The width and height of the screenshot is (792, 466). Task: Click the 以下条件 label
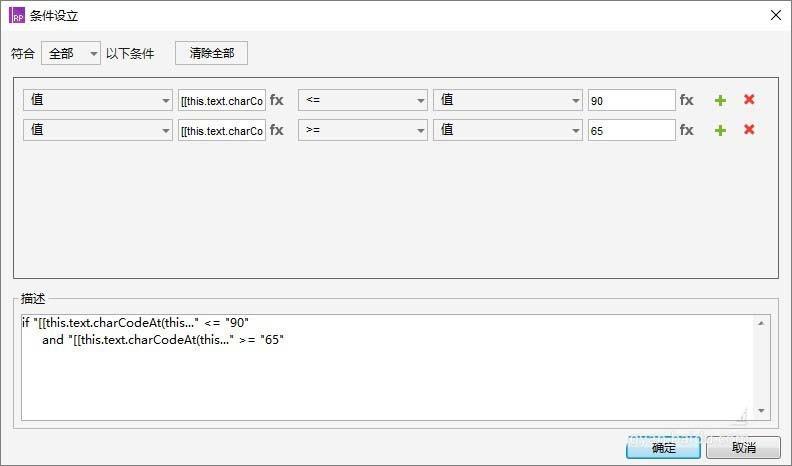pos(130,54)
